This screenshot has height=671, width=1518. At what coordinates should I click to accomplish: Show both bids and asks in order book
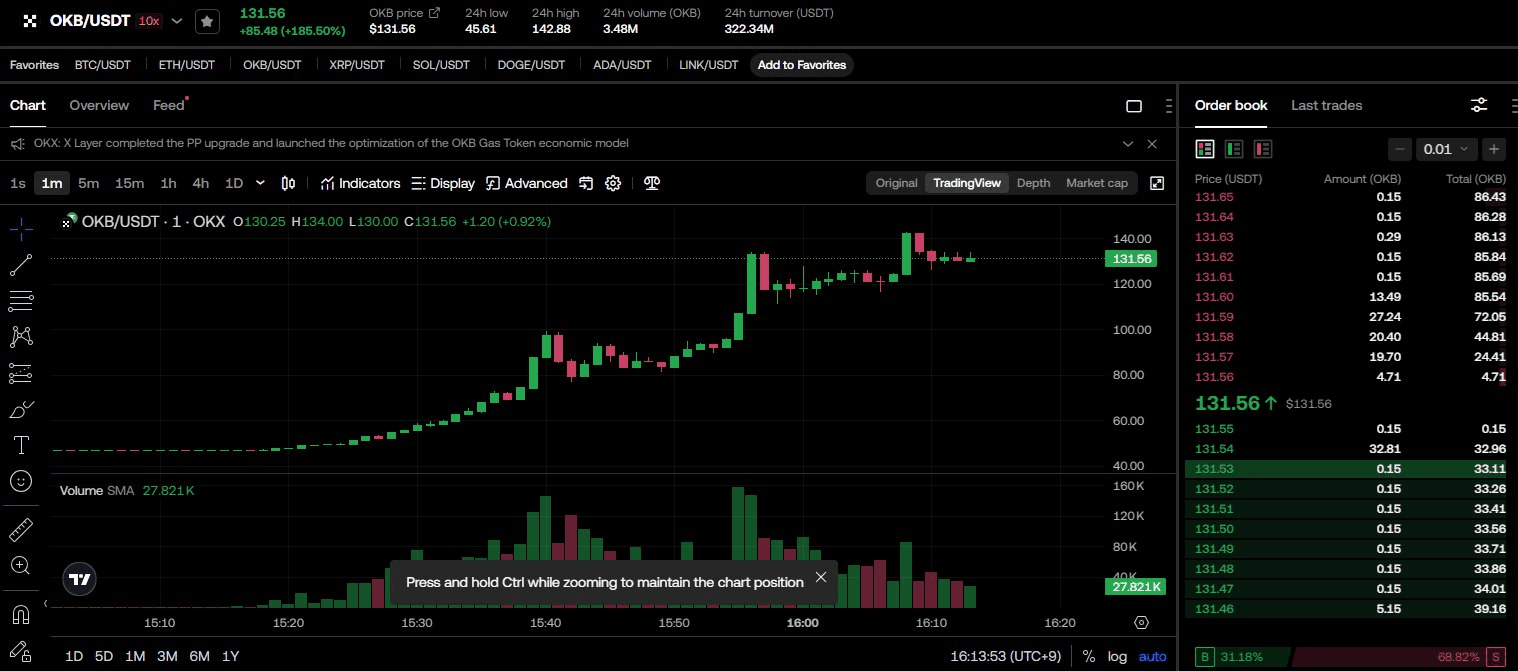[1205, 149]
